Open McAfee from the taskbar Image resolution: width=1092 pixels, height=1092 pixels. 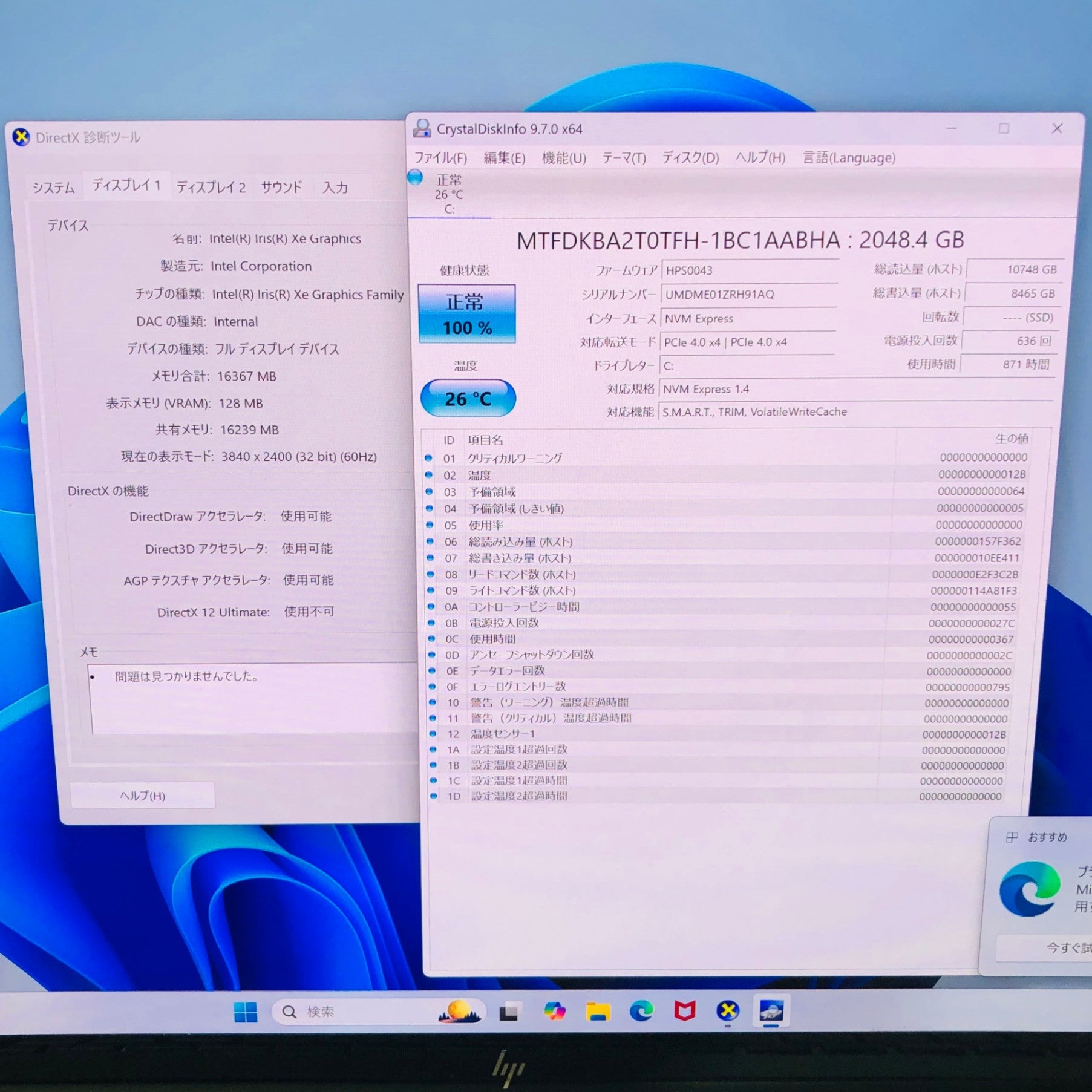click(685, 1010)
